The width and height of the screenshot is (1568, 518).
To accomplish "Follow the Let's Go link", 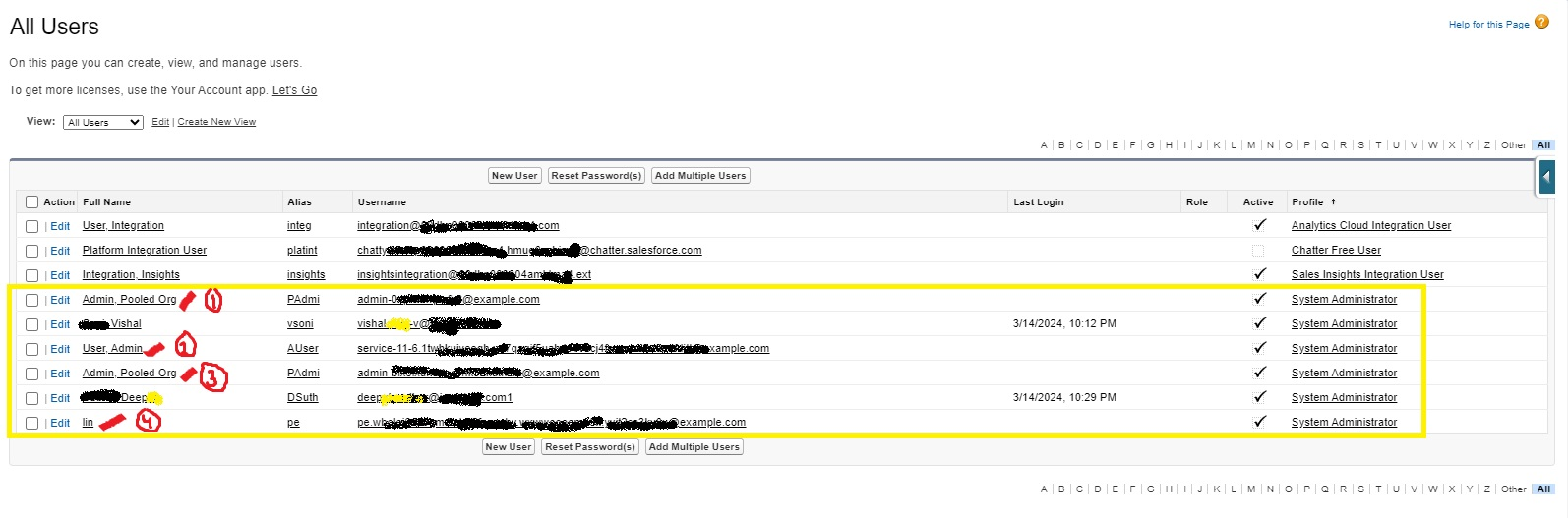I will 294,90.
